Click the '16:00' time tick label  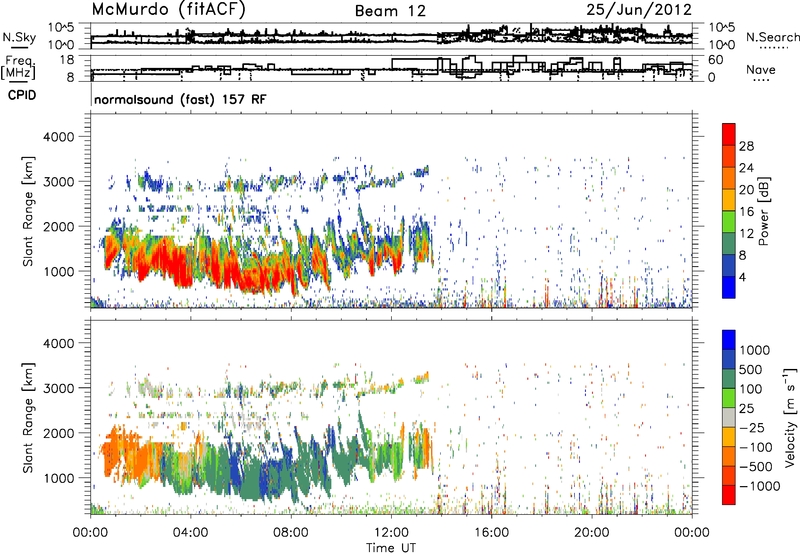click(491, 533)
